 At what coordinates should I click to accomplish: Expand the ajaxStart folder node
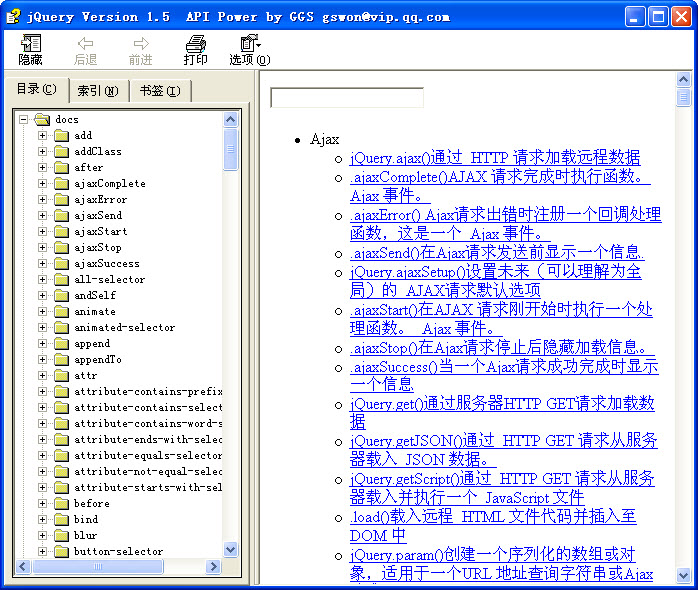click(x=42, y=232)
